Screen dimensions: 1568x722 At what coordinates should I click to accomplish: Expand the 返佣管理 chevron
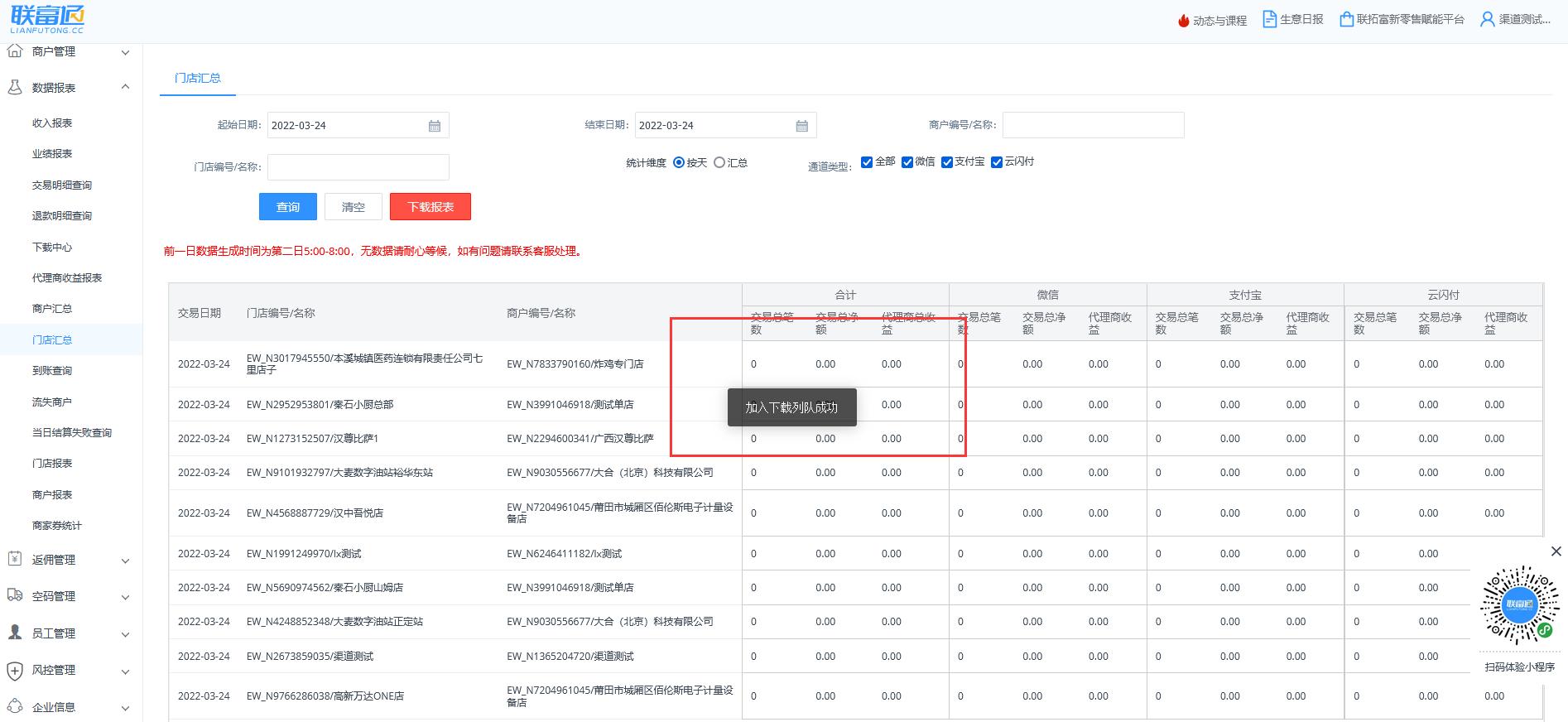tap(125, 561)
